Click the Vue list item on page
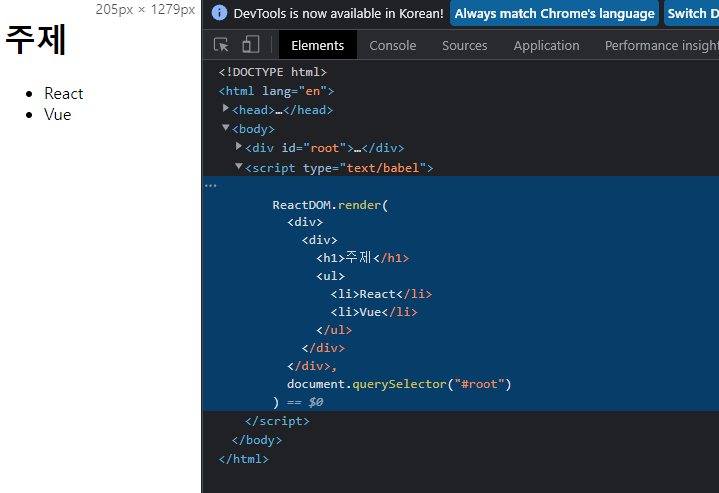Image resolution: width=719 pixels, height=493 pixels. click(x=57, y=115)
